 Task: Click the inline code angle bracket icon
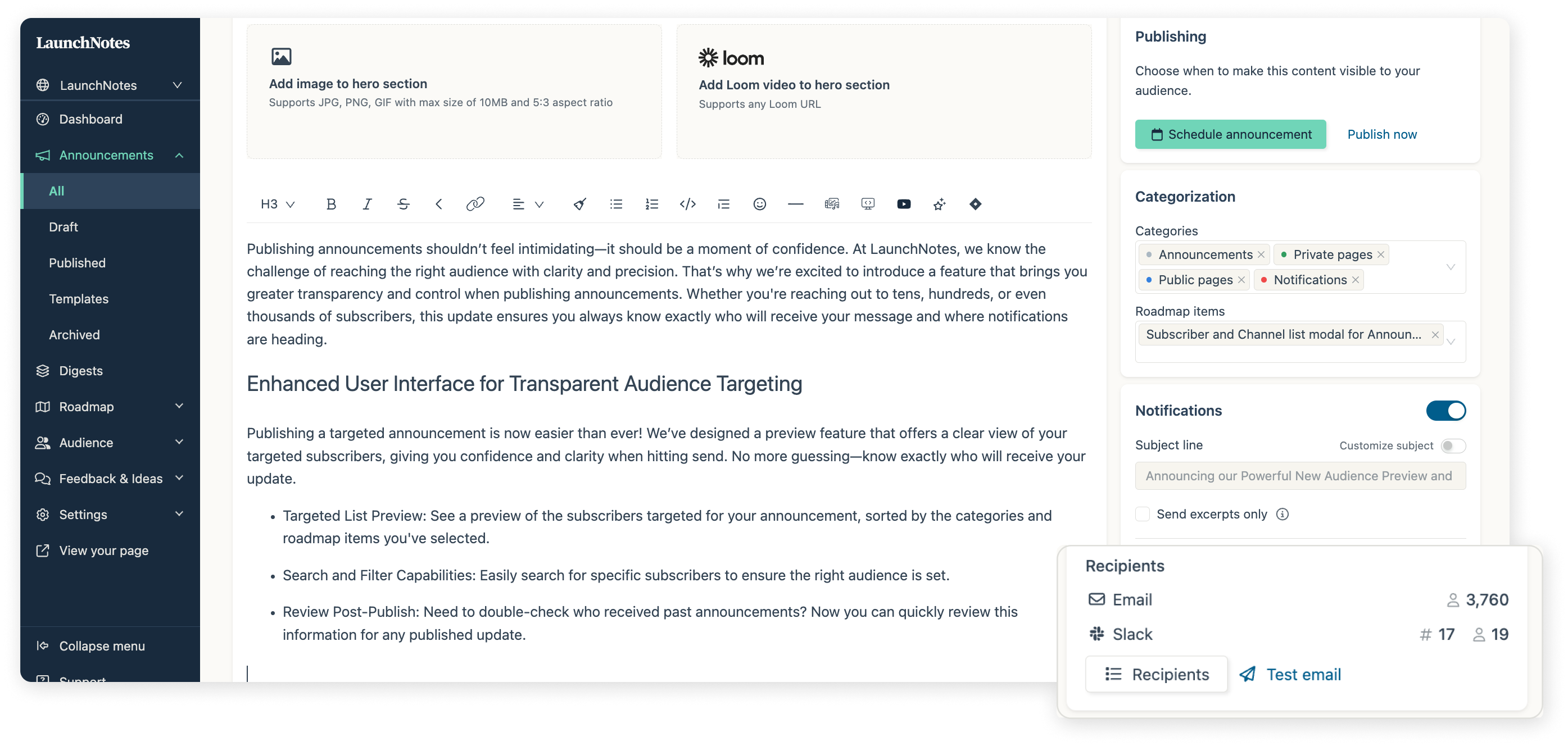[438, 204]
